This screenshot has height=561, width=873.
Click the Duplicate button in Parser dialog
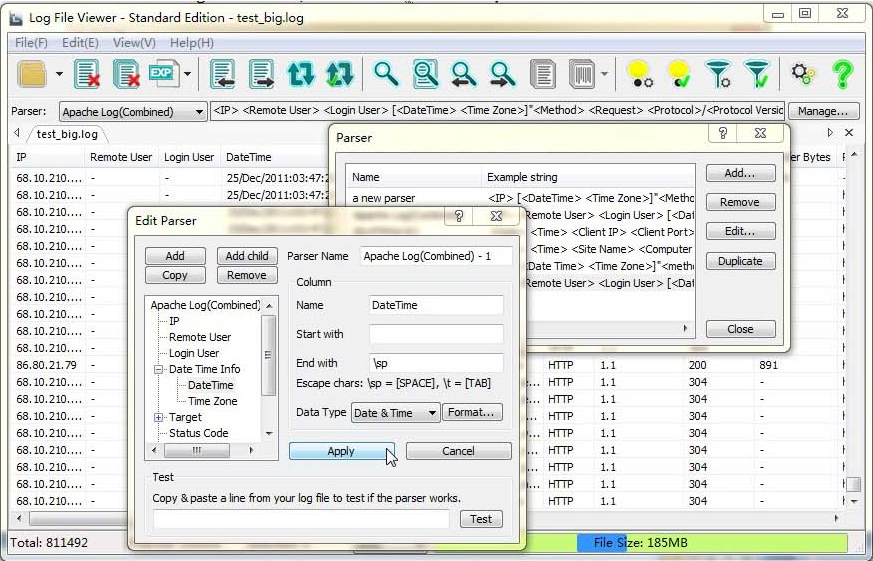click(x=740, y=261)
